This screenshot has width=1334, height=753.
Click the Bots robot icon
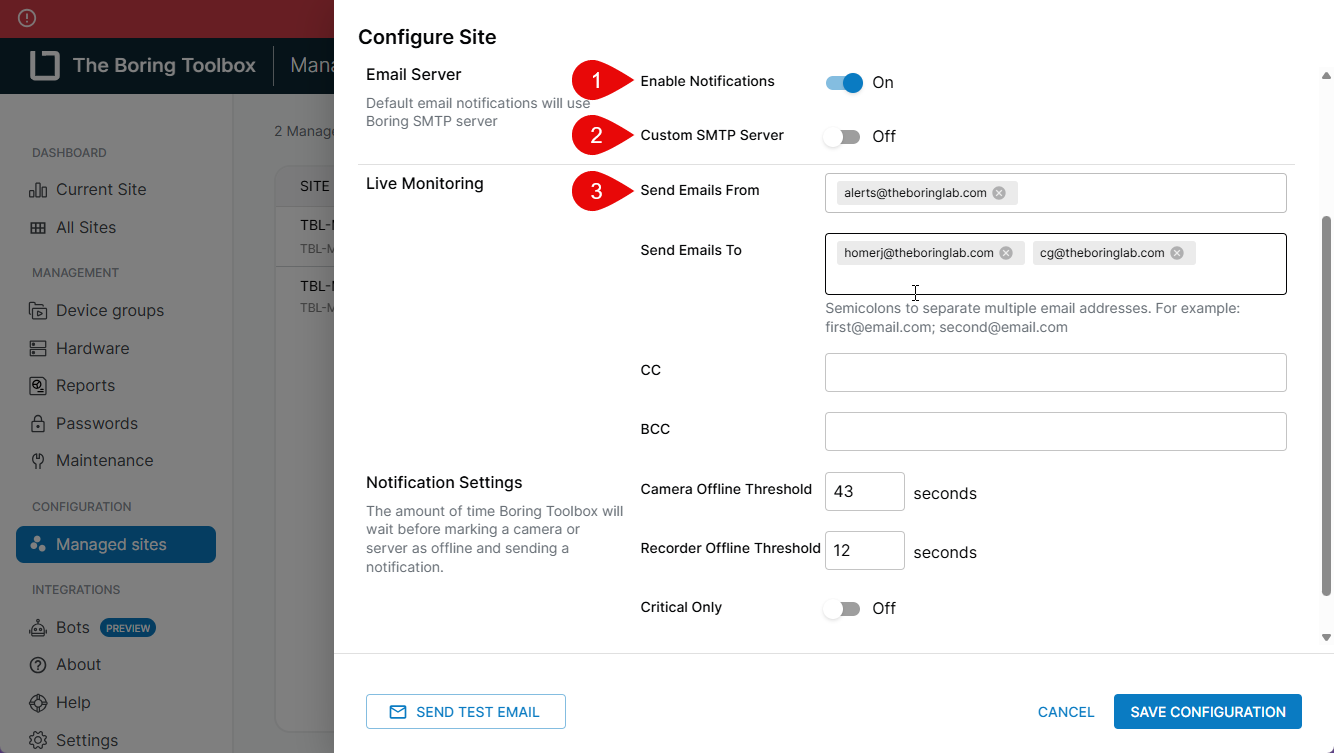[x=38, y=628]
